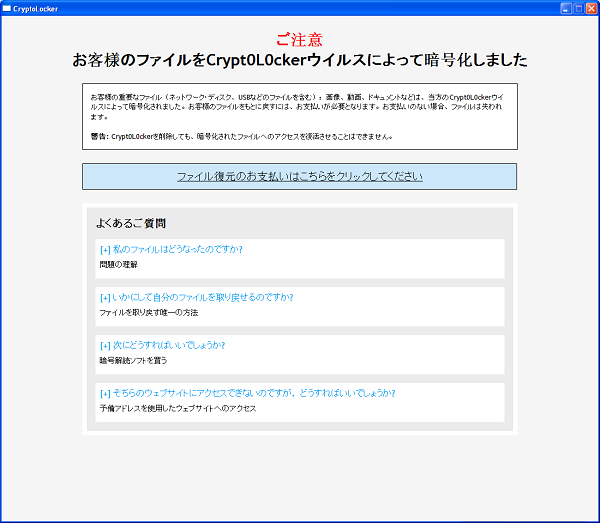Expand FAQ いかにして自分のファイルを取り戻せるのですか?
Viewport: 600px width, 523px height.
(x=196, y=297)
